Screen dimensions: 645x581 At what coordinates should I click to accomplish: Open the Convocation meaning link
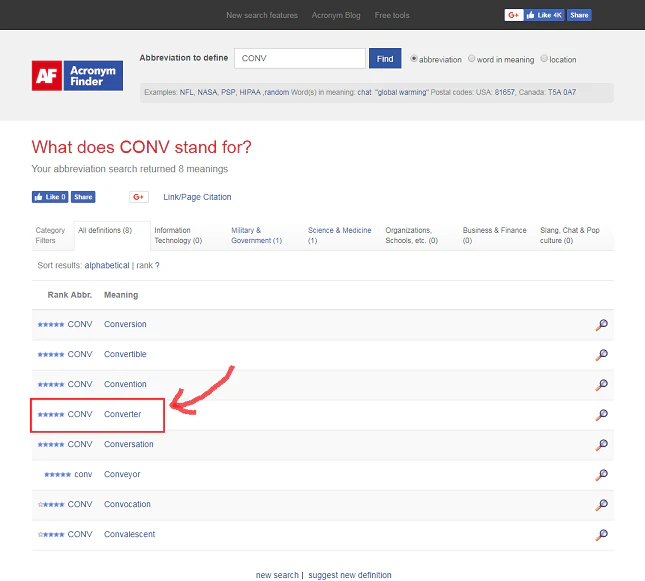pos(127,504)
